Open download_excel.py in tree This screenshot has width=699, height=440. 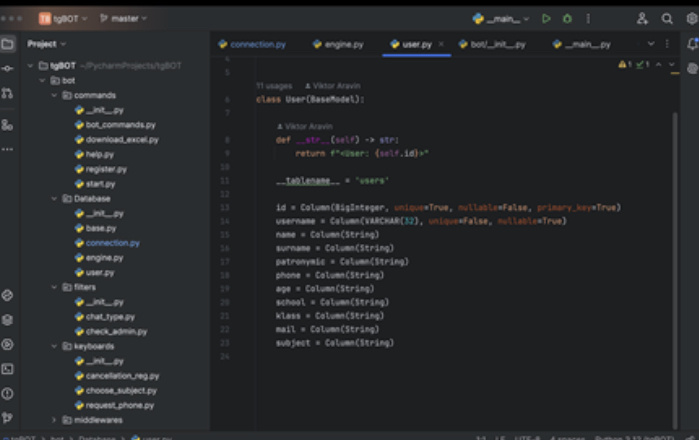click(117, 140)
